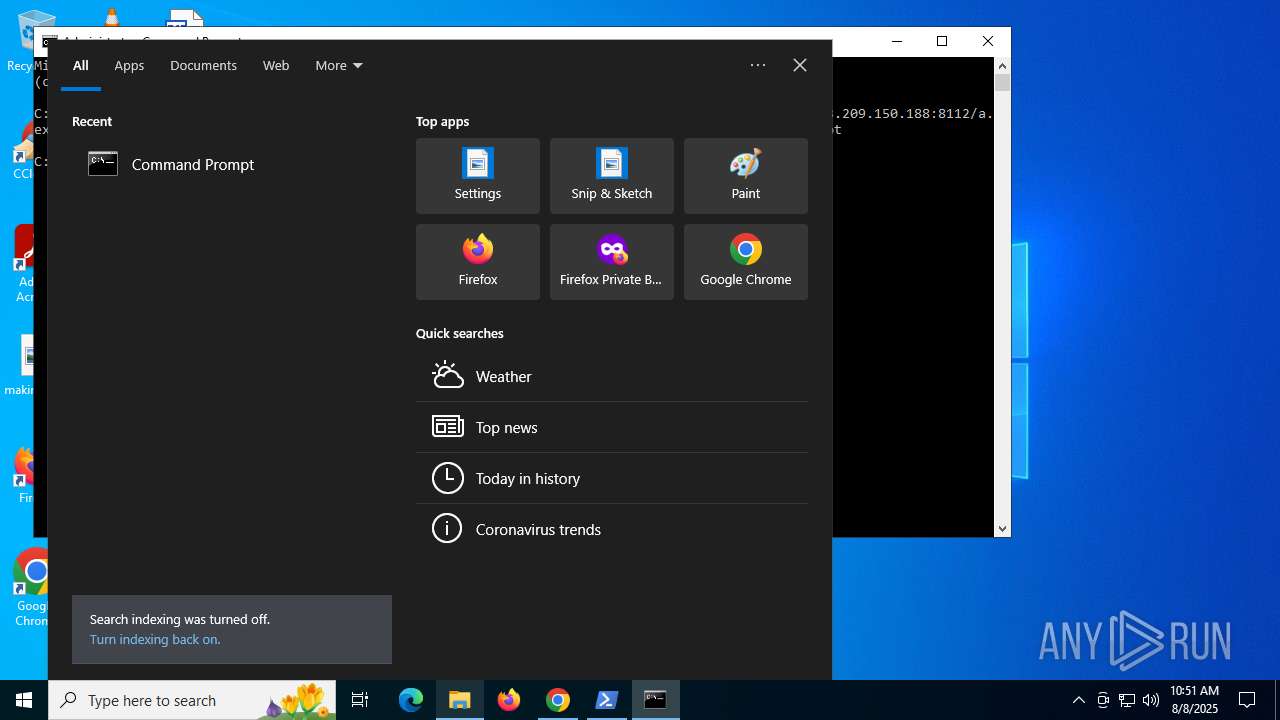Open the clock and calendar
This screenshot has height=720, width=1280.
(1194, 700)
